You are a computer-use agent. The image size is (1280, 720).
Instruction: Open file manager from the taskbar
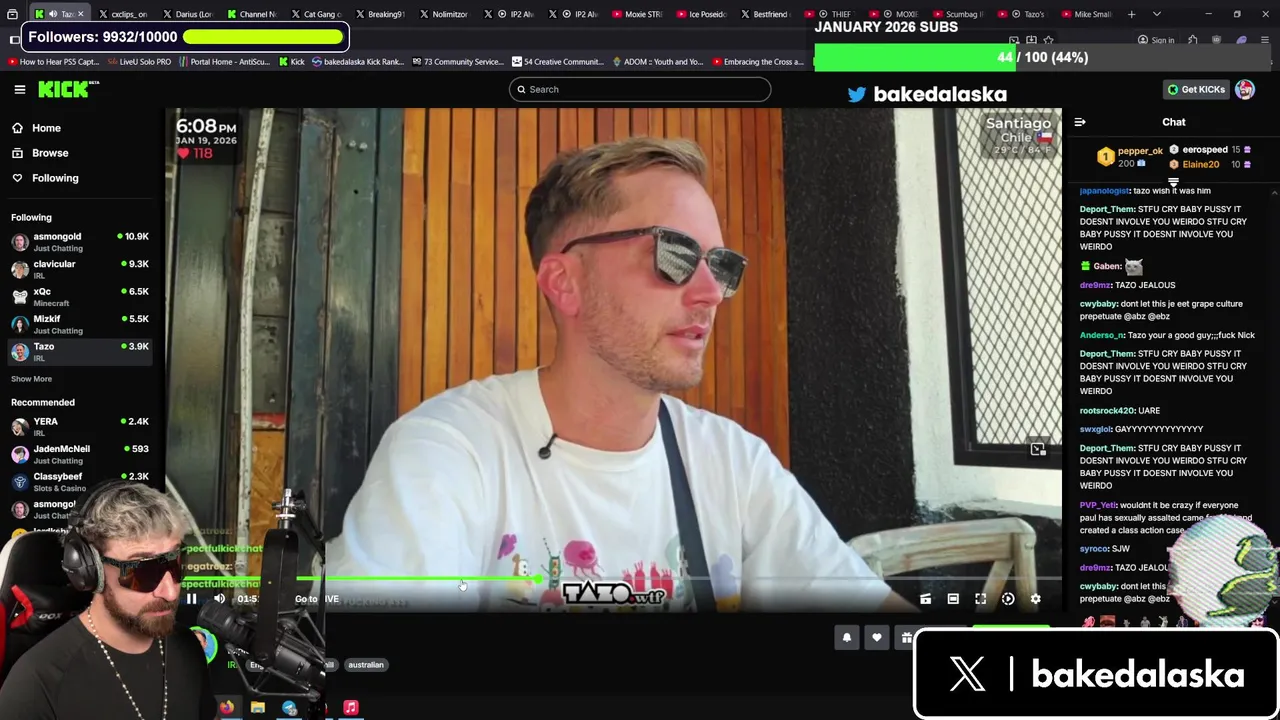point(258,707)
